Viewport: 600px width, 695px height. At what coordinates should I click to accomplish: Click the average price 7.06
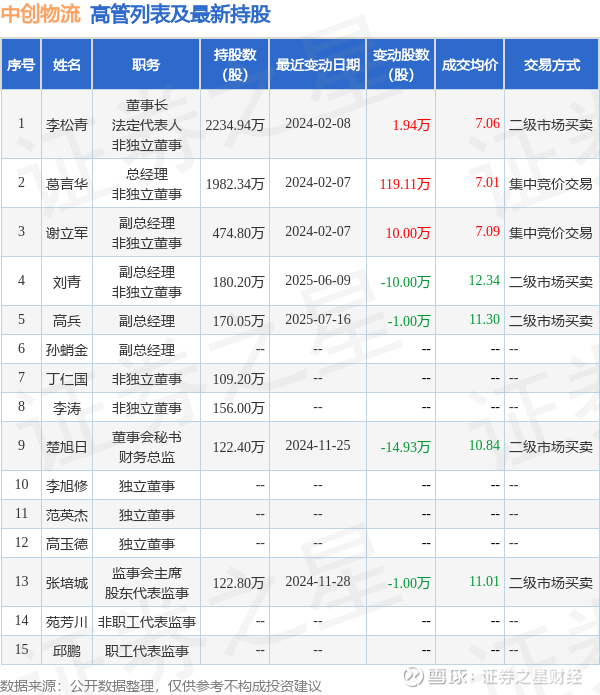pyautogui.click(x=487, y=123)
